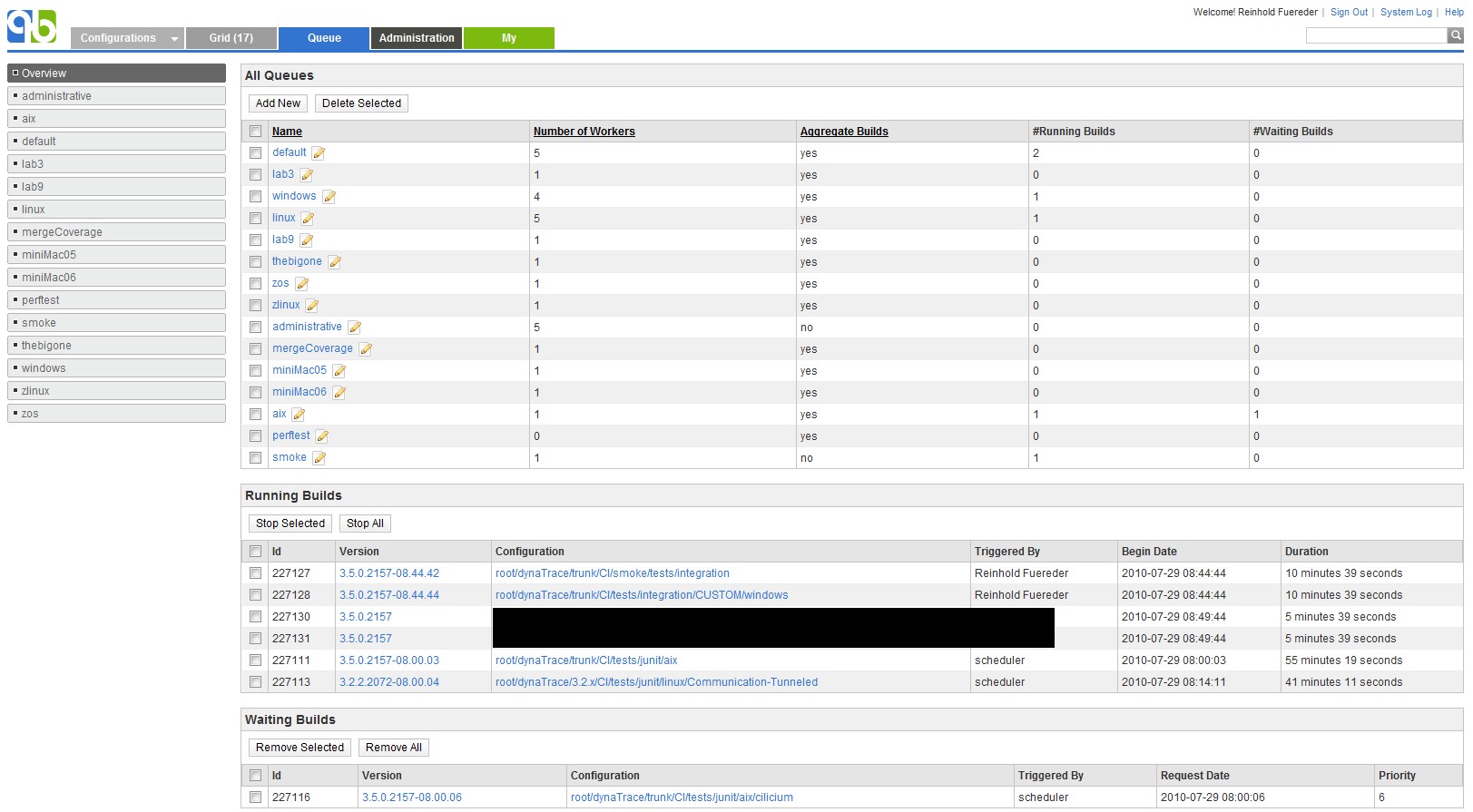Click the edit icon beside windows queue
1473x812 pixels.
coord(329,197)
